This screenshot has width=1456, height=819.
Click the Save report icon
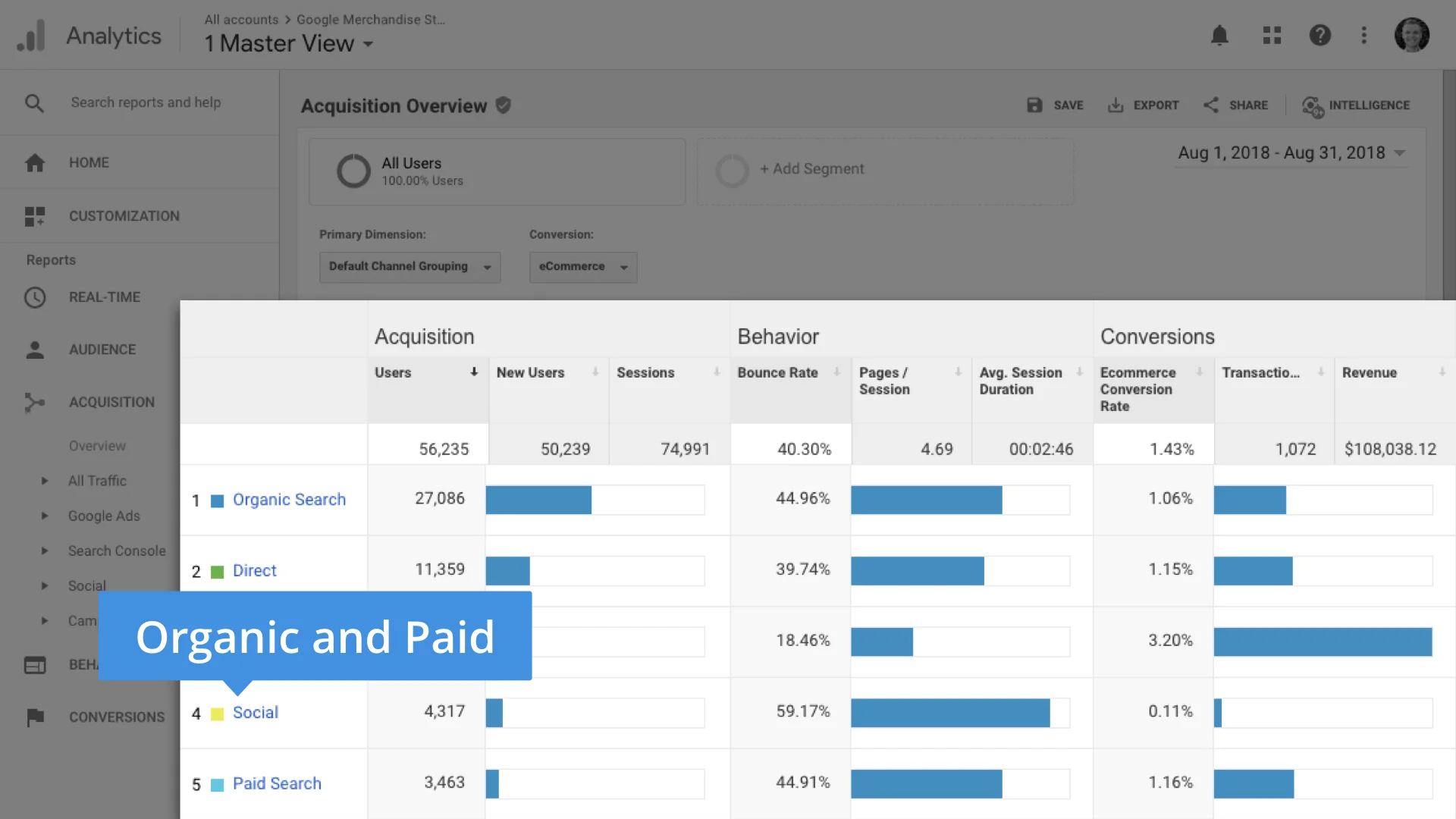click(1034, 105)
